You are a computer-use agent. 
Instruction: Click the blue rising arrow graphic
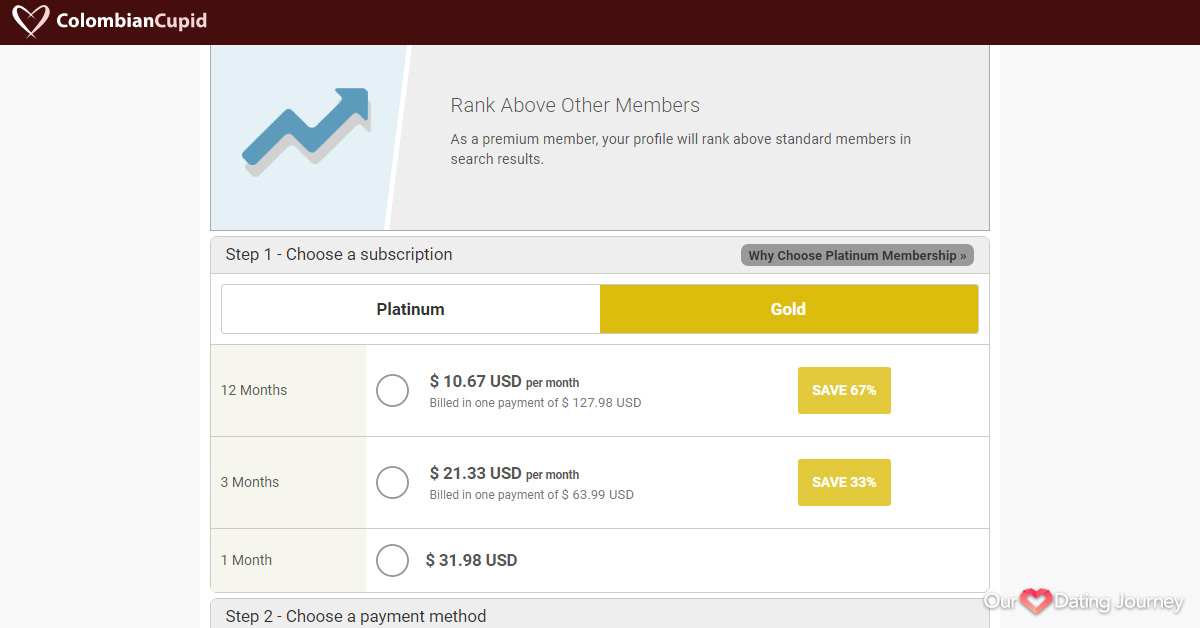click(x=307, y=131)
